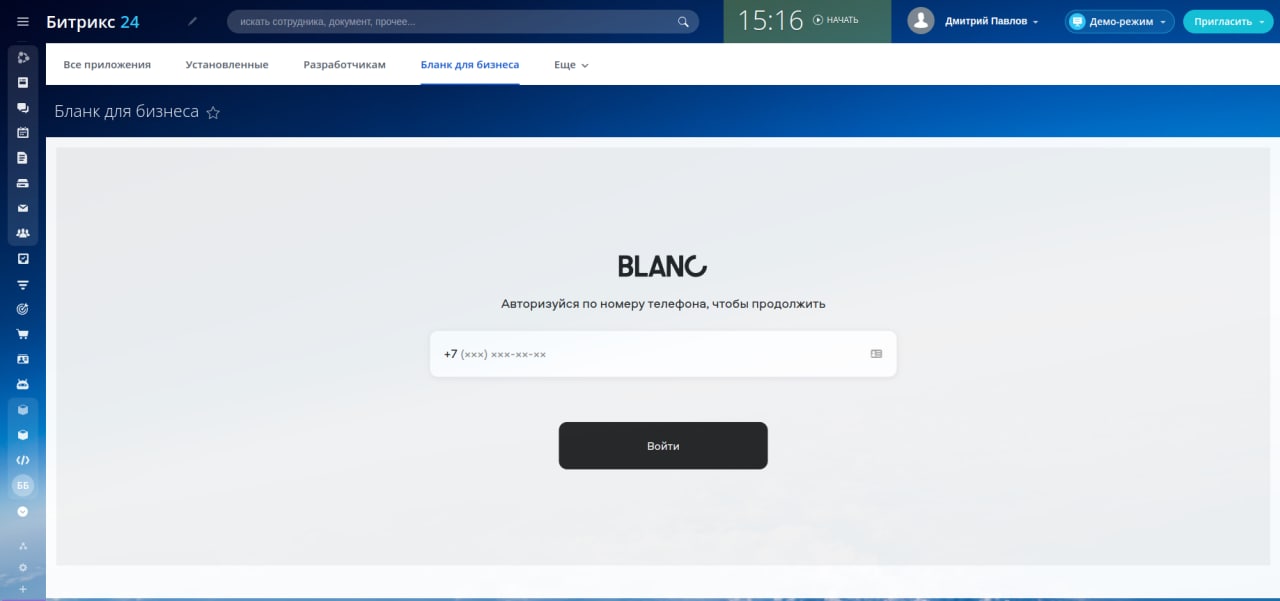Open the code brackets developer sidebar icon
Viewport: 1280px width, 601px height.
pos(23,460)
